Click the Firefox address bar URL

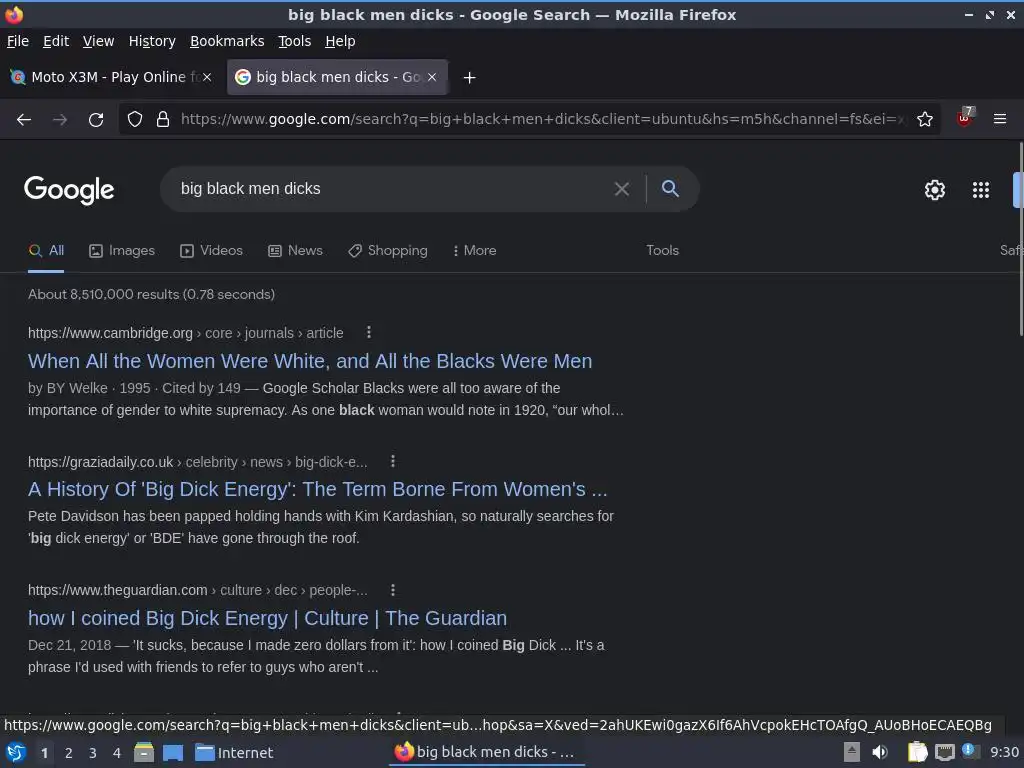[542, 120]
